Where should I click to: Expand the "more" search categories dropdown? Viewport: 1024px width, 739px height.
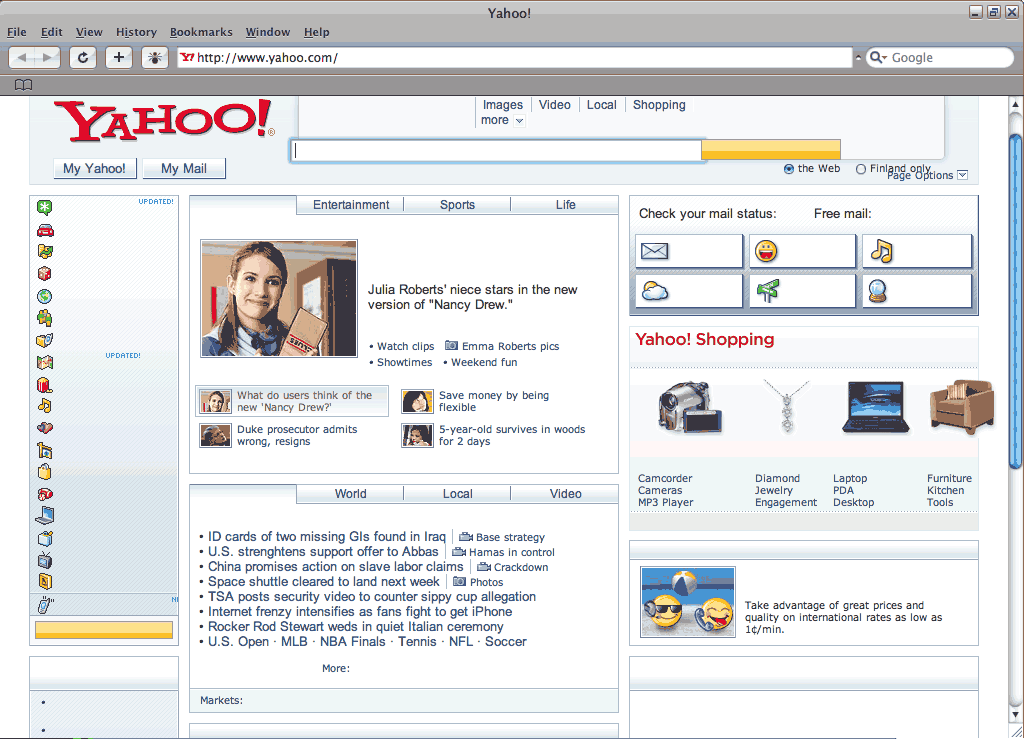(x=502, y=120)
